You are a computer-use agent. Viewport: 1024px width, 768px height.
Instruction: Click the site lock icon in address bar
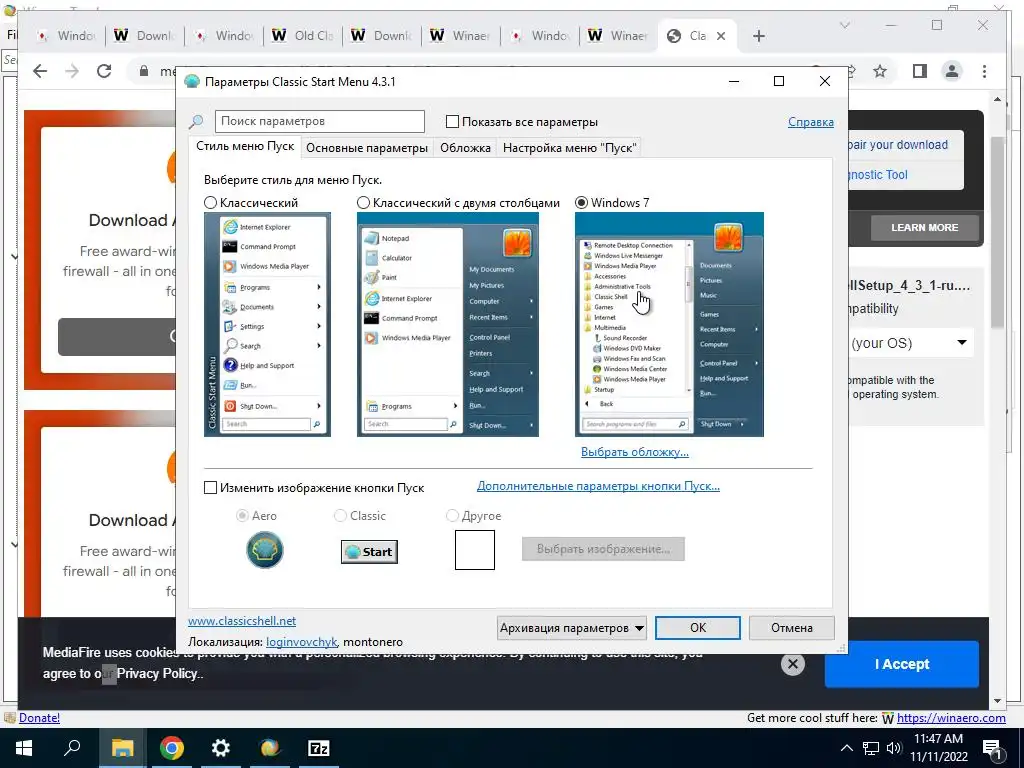tap(144, 71)
